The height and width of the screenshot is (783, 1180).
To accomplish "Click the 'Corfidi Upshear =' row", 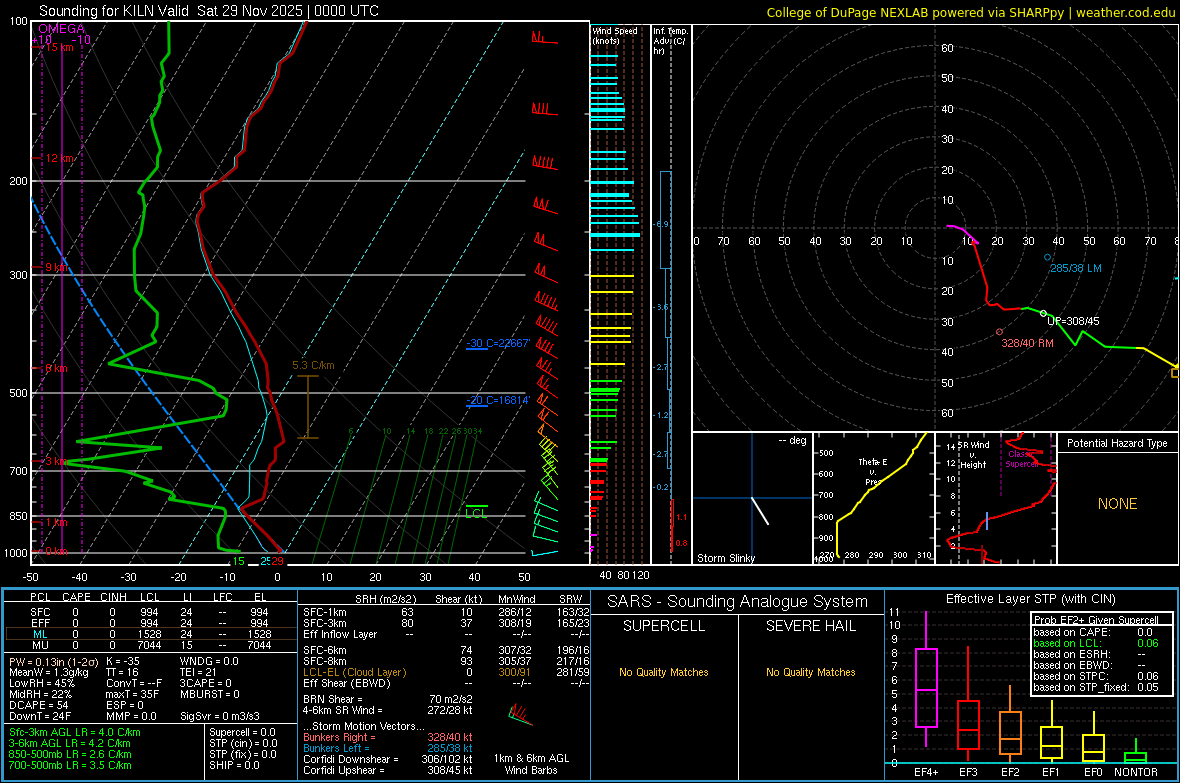I will coord(388,770).
